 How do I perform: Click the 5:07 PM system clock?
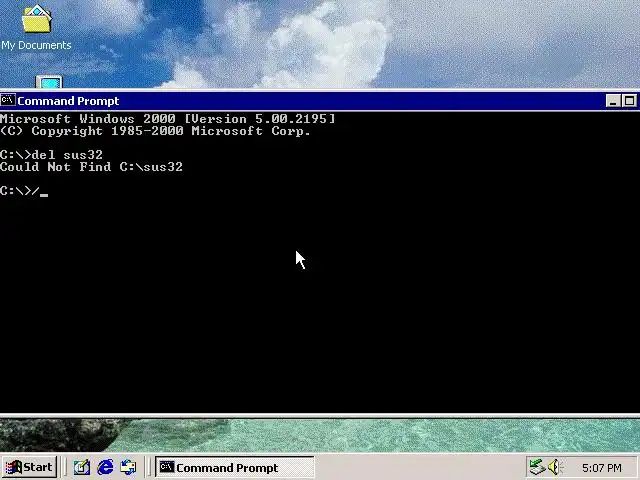[x=602, y=468]
